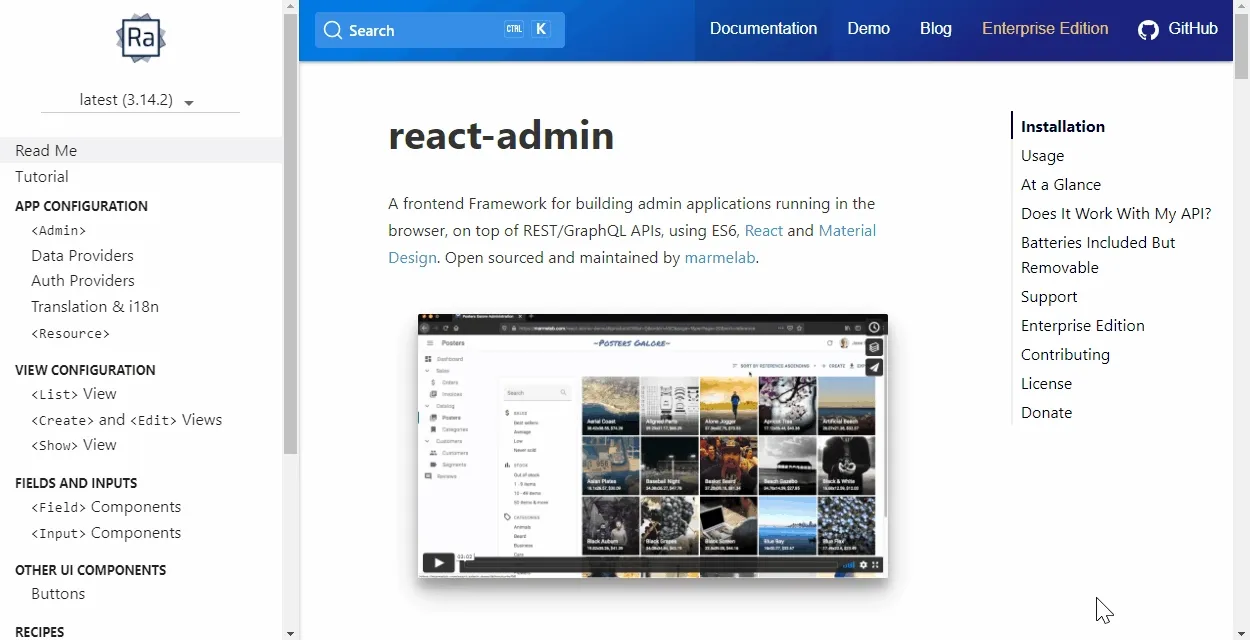Click the page scrollbar up arrow
The height and width of the screenshot is (640, 1250).
click(1241, 7)
